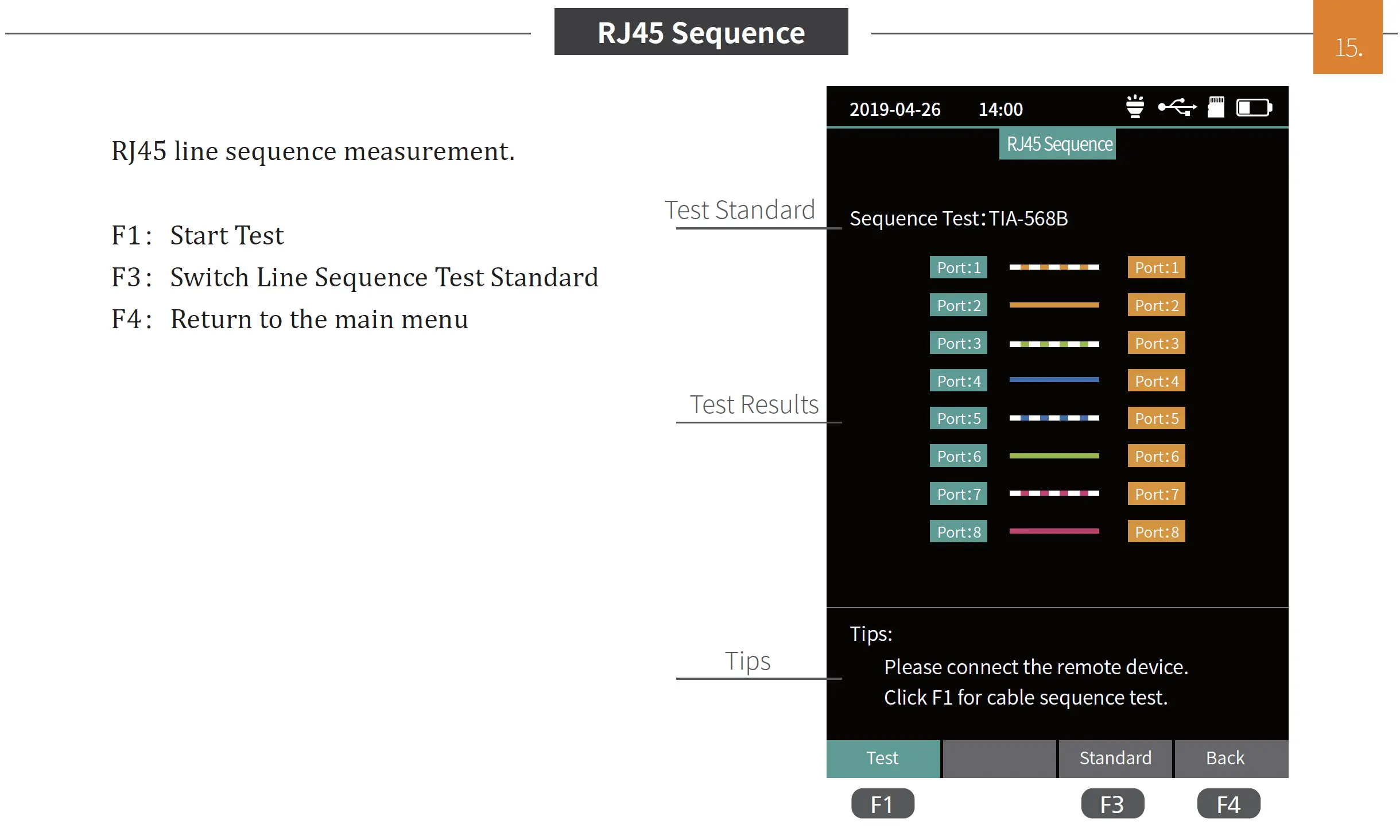This screenshot has width=1400, height=840.
Task: Click the battery level icon
Action: click(x=1254, y=107)
